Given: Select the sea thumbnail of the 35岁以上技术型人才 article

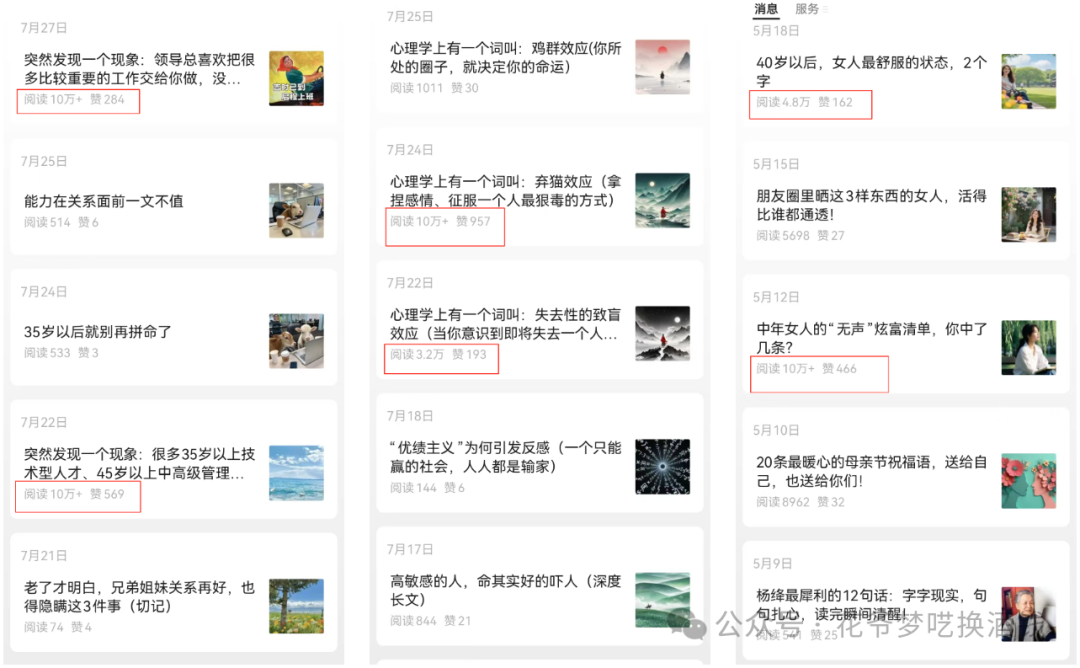Looking at the screenshot, I should click(296, 473).
